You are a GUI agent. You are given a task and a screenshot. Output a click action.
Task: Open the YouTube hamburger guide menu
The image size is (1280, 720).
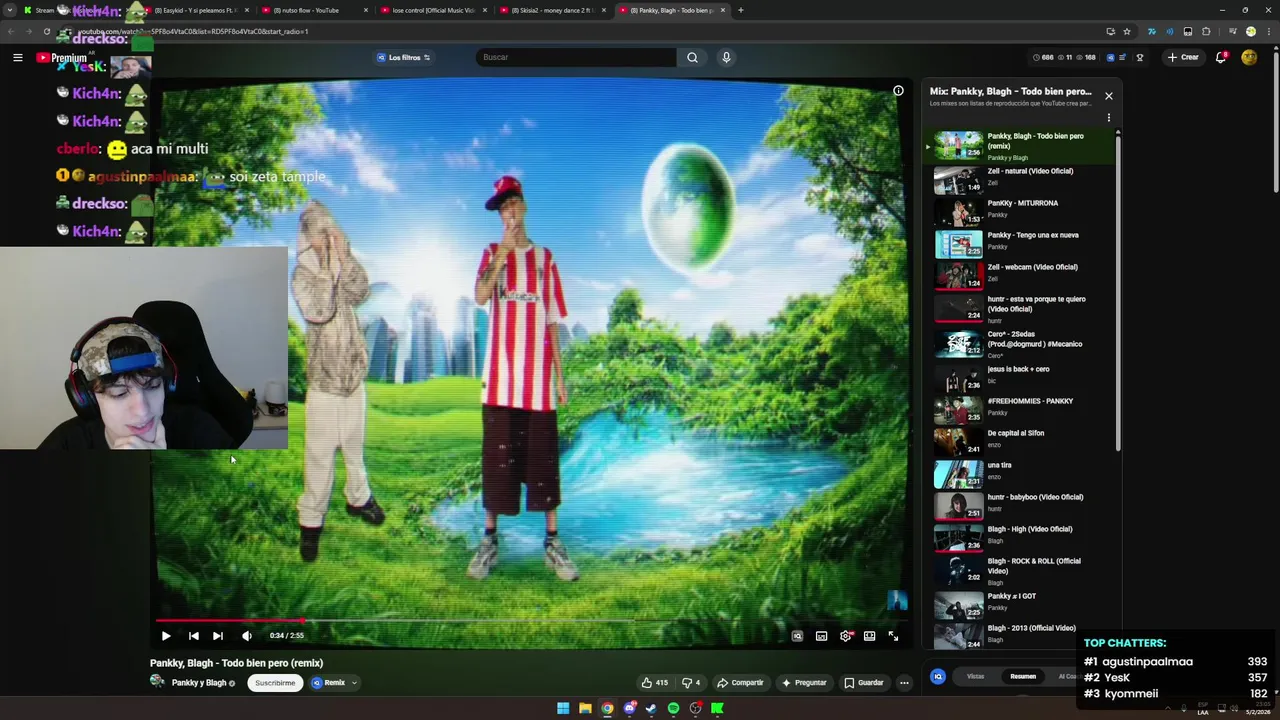point(17,58)
